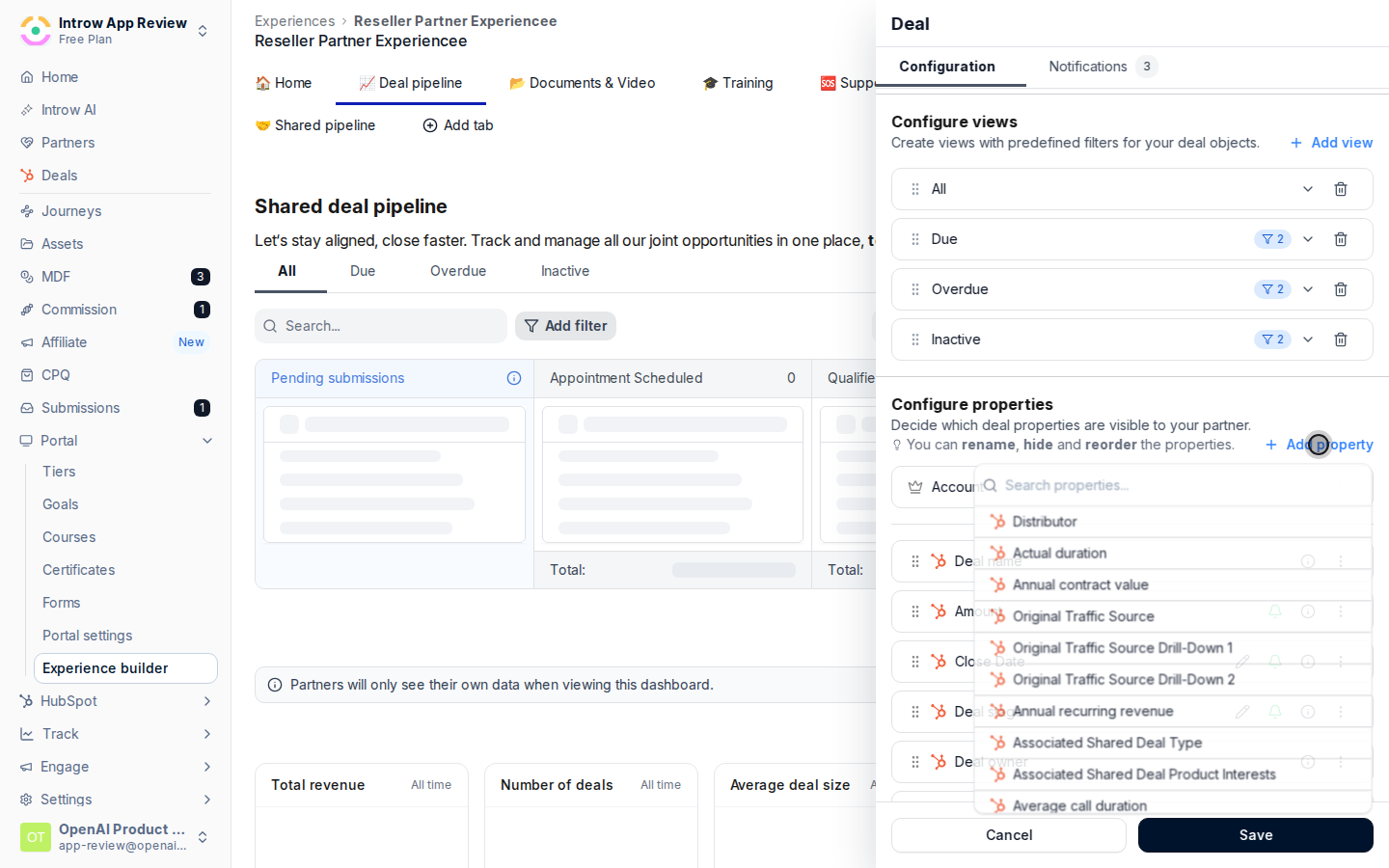
Task: Click Add view link
Action: (x=1331, y=143)
